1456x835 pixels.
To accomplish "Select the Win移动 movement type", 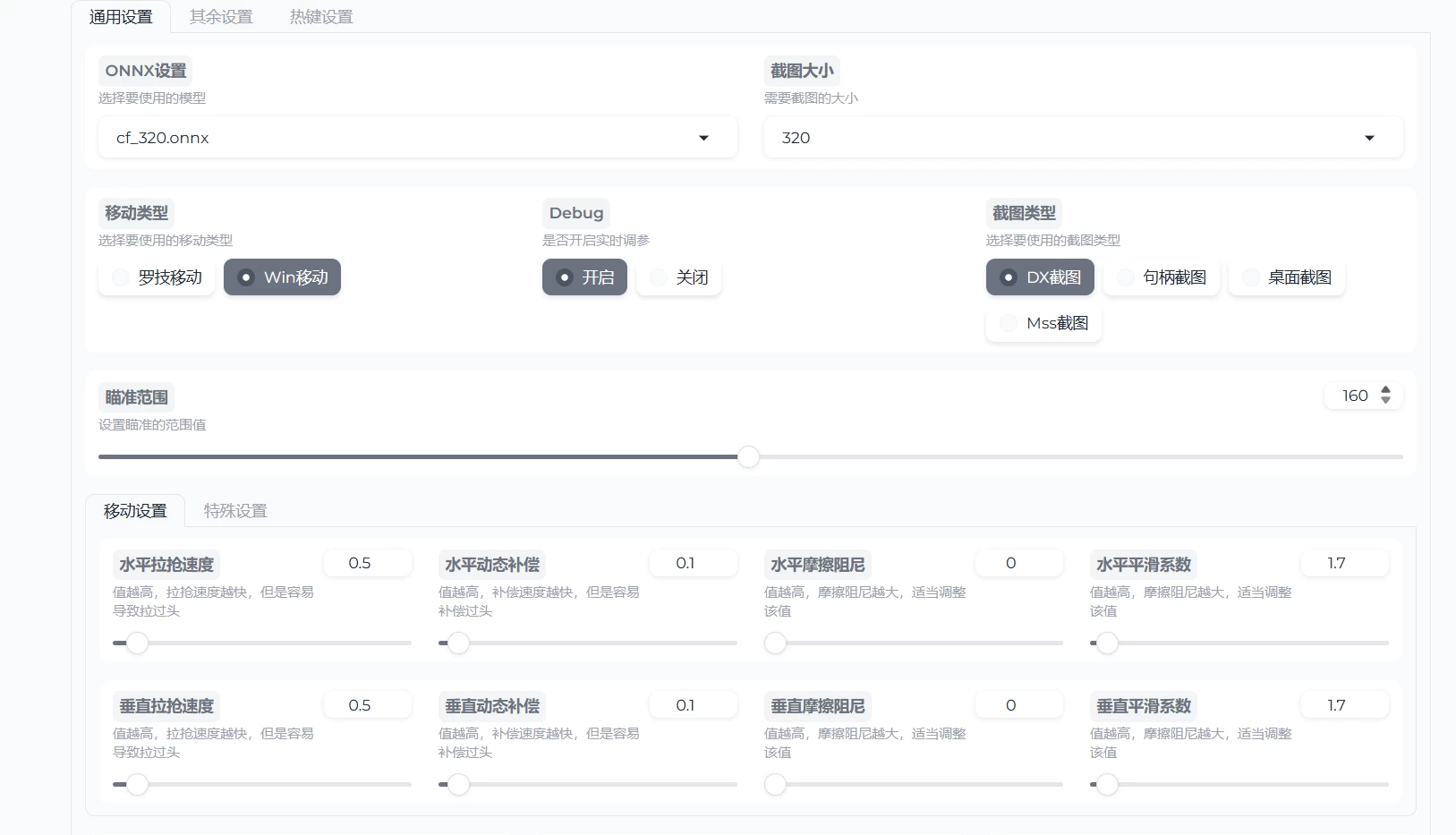I will click(x=282, y=277).
